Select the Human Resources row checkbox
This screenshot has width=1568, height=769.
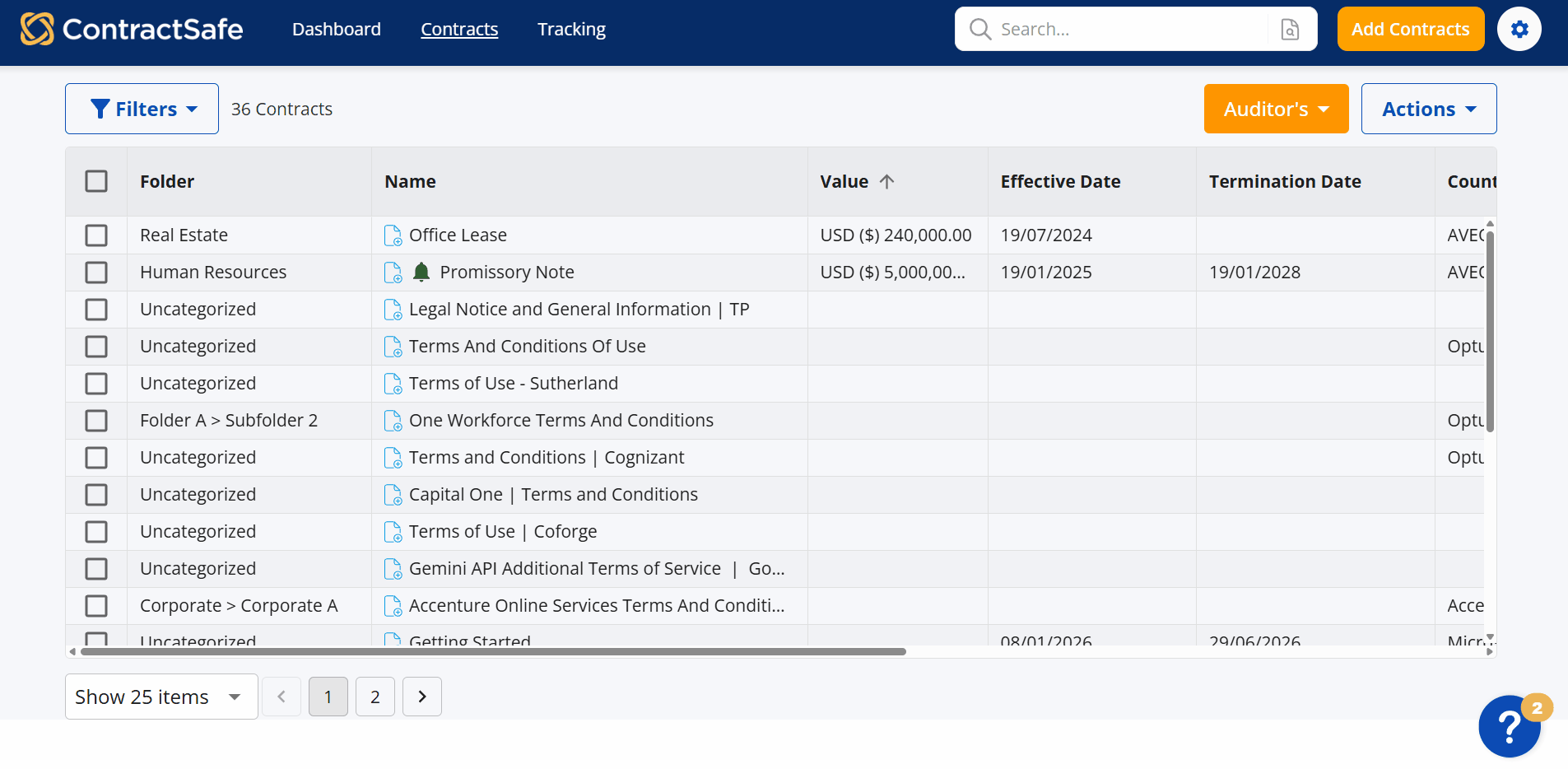[96, 273]
